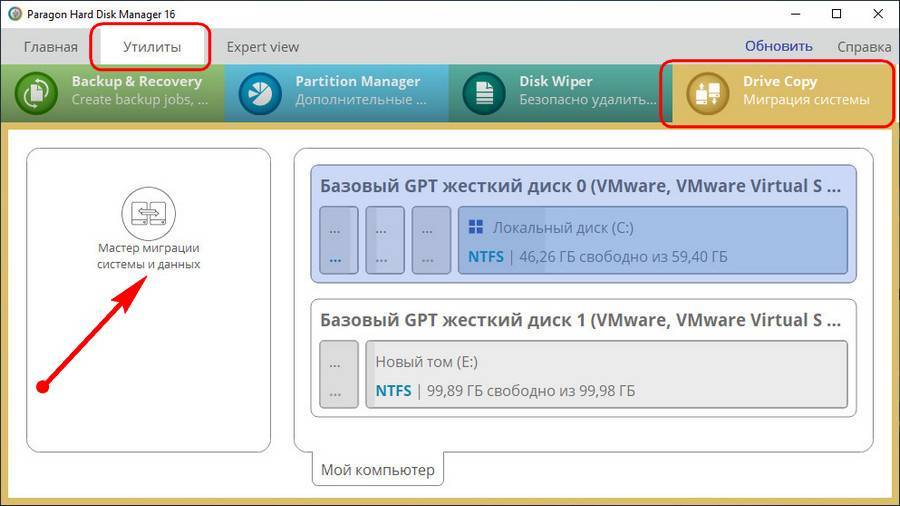Viewport: 900px width, 506px height.
Task: Click the migration wizard round icon
Action: 149,213
